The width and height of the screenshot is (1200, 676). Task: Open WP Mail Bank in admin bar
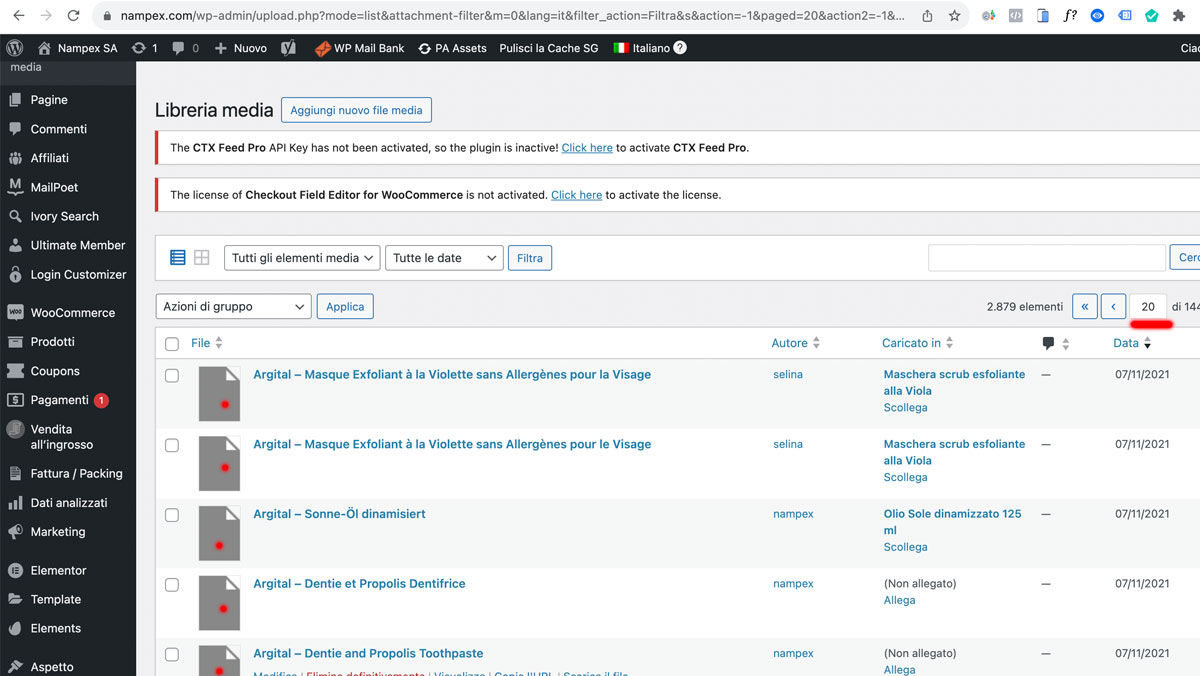point(360,48)
